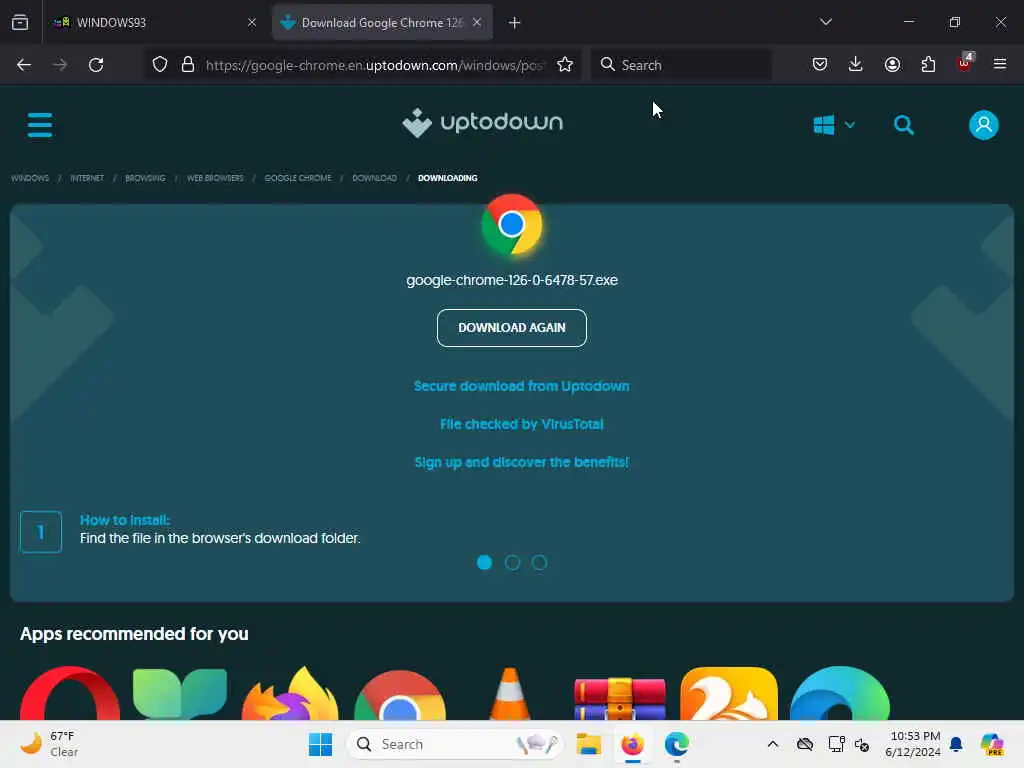Click the Windows taskbar Search box
Viewport: 1024px width, 768px height.
pos(455,744)
